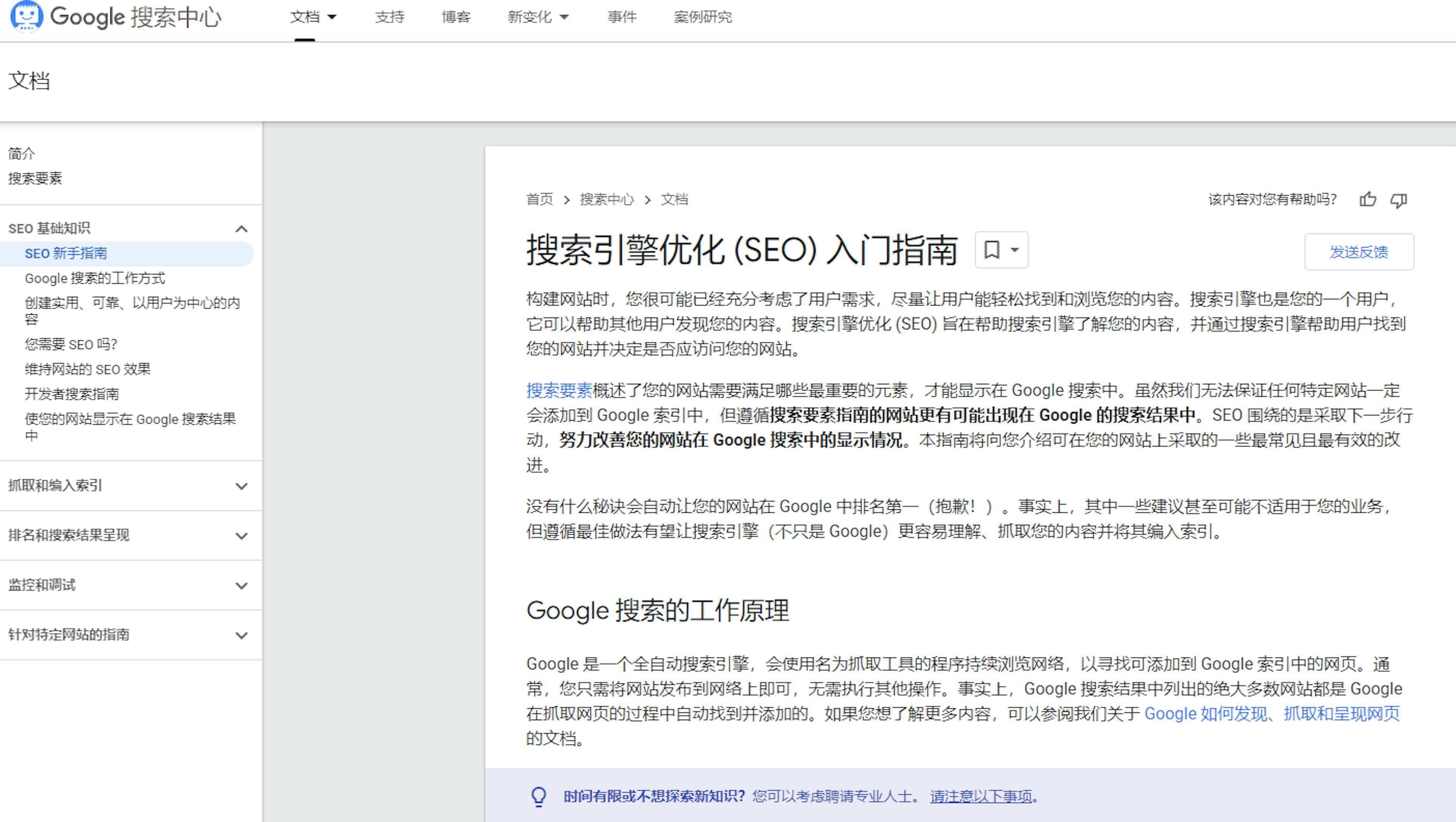Open the Google 如何发现、抓取和呈现网页 link
Screen dimensions: 1456x822
(1272, 714)
